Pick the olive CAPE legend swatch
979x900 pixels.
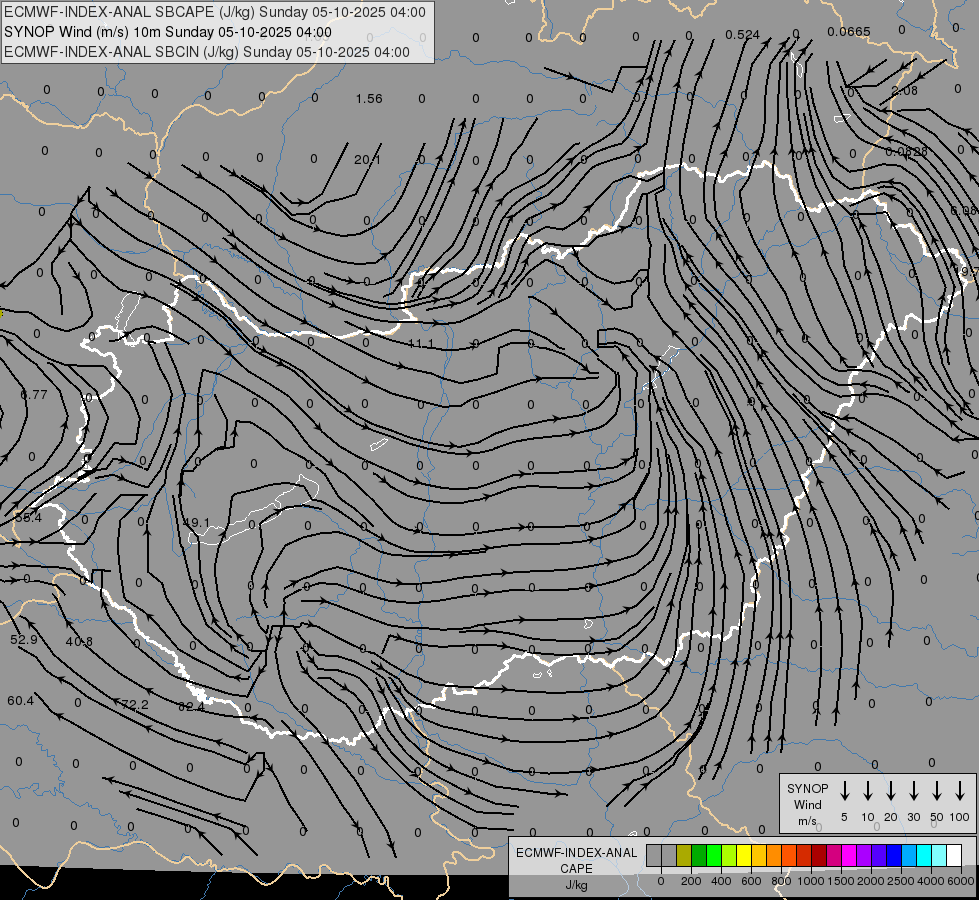684,855
